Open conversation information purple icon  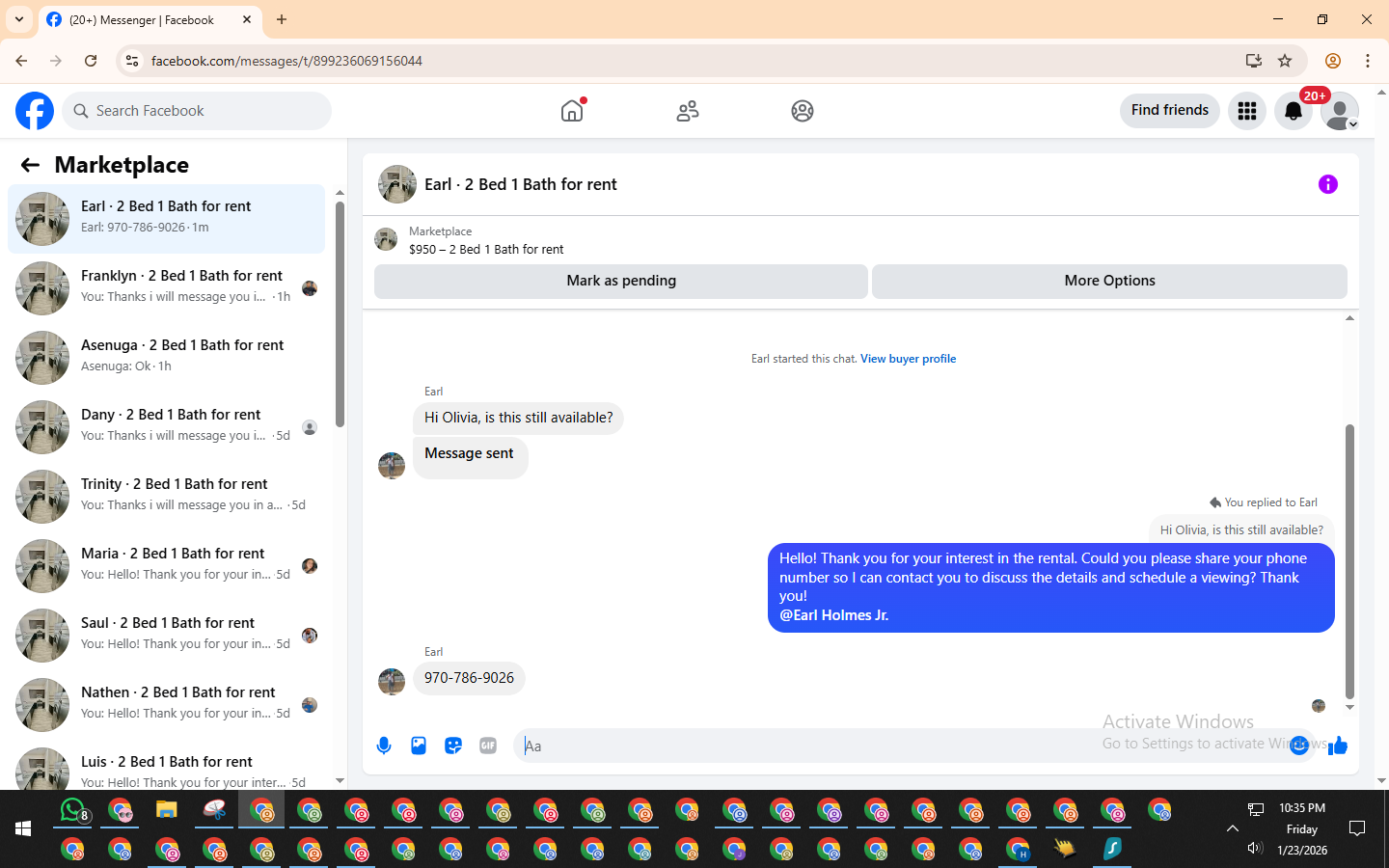tap(1328, 184)
